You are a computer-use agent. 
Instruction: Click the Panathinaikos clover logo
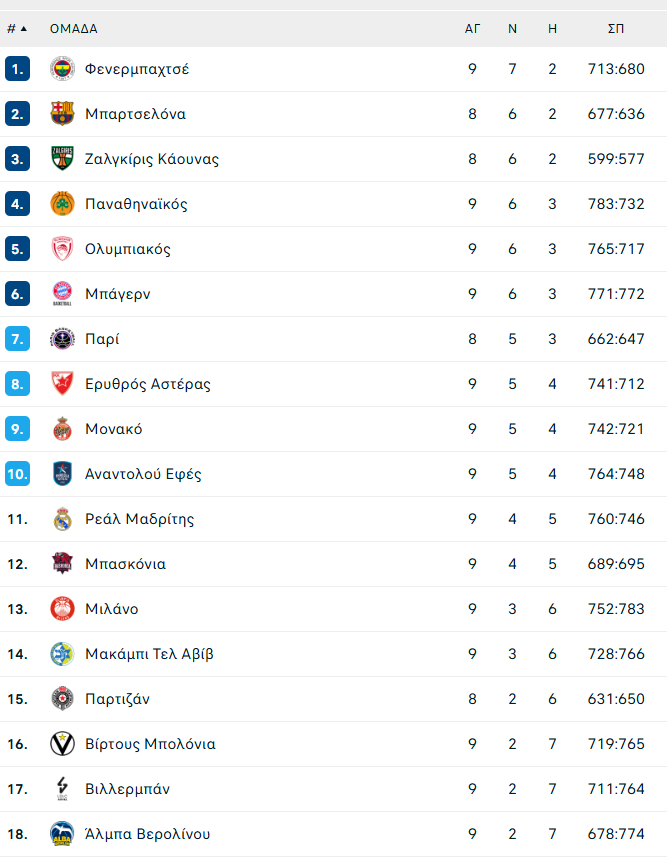point(62,204)
